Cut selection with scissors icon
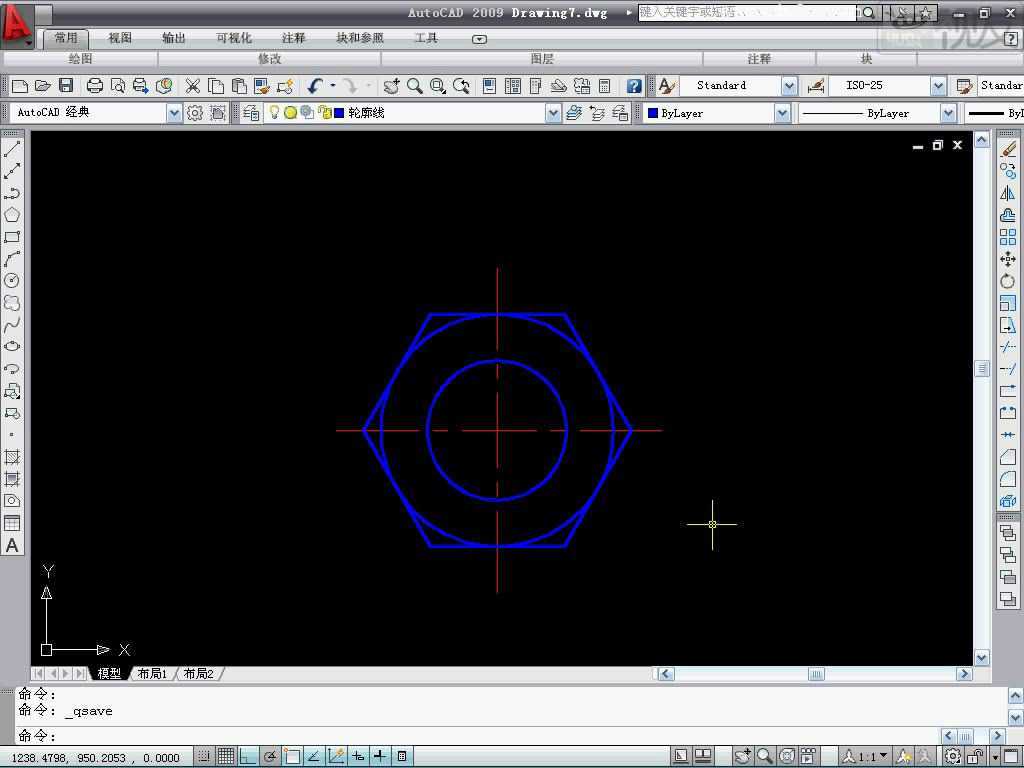This screenshot has height=768, width=1024. [193, 86]
